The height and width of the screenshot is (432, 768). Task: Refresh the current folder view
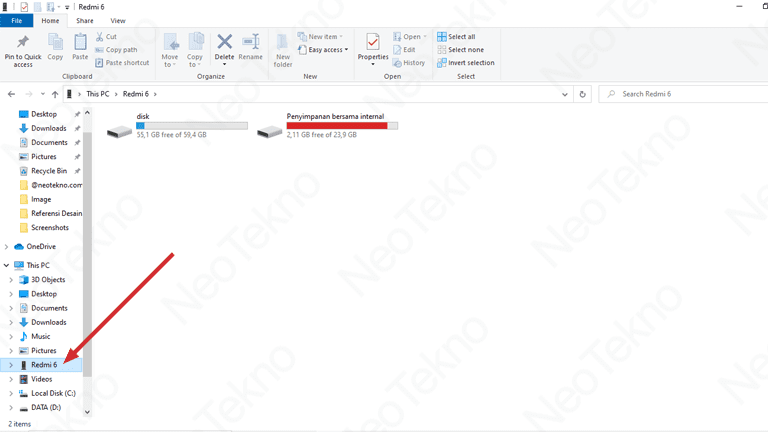pos(582,94)
